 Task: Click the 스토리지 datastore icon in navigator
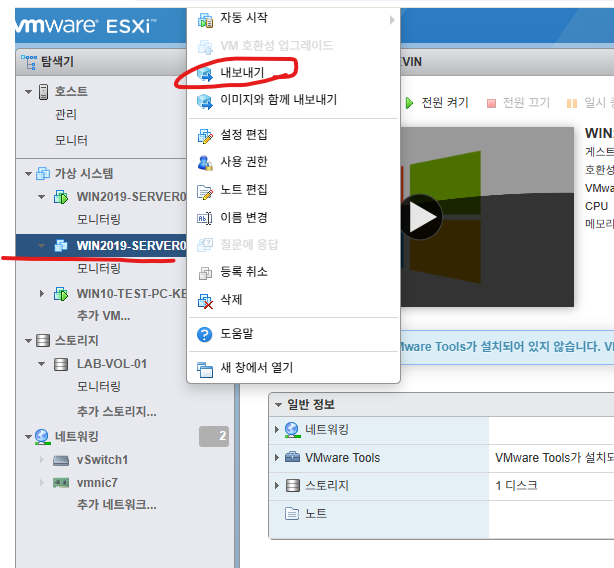43,340
